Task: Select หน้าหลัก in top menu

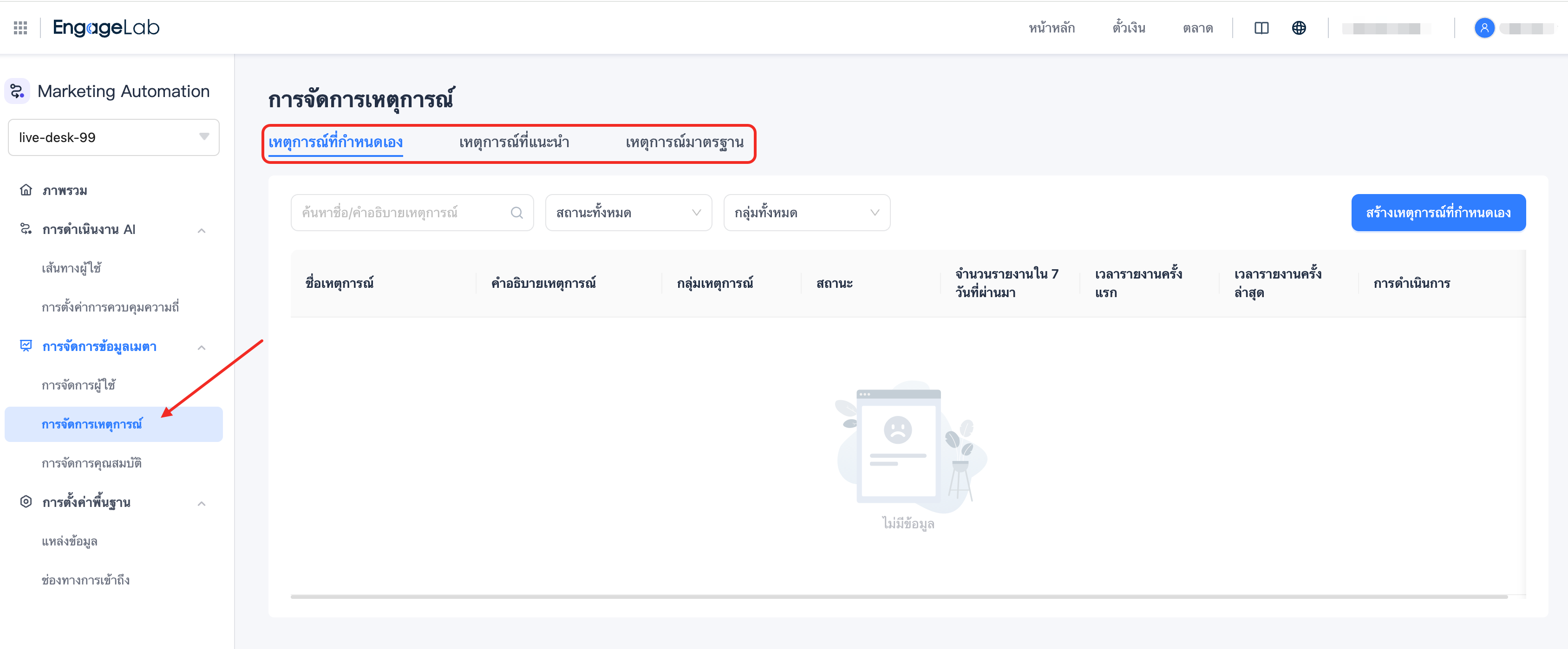Action: 1051,27
